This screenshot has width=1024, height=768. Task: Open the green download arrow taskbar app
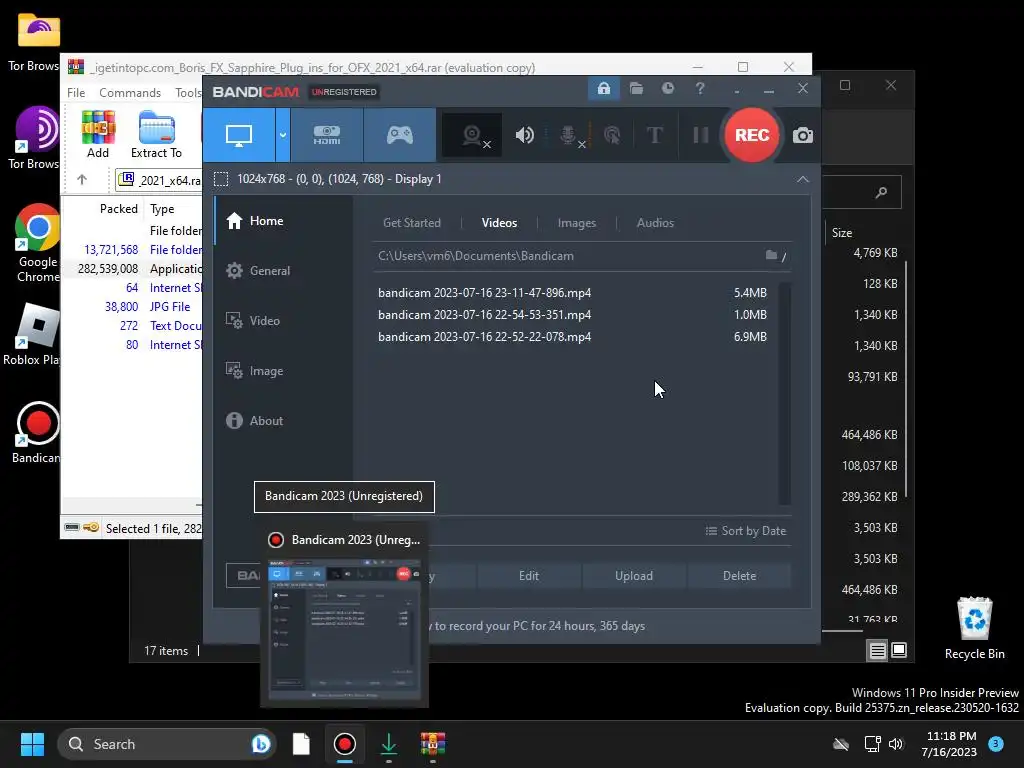coord(389,744)
